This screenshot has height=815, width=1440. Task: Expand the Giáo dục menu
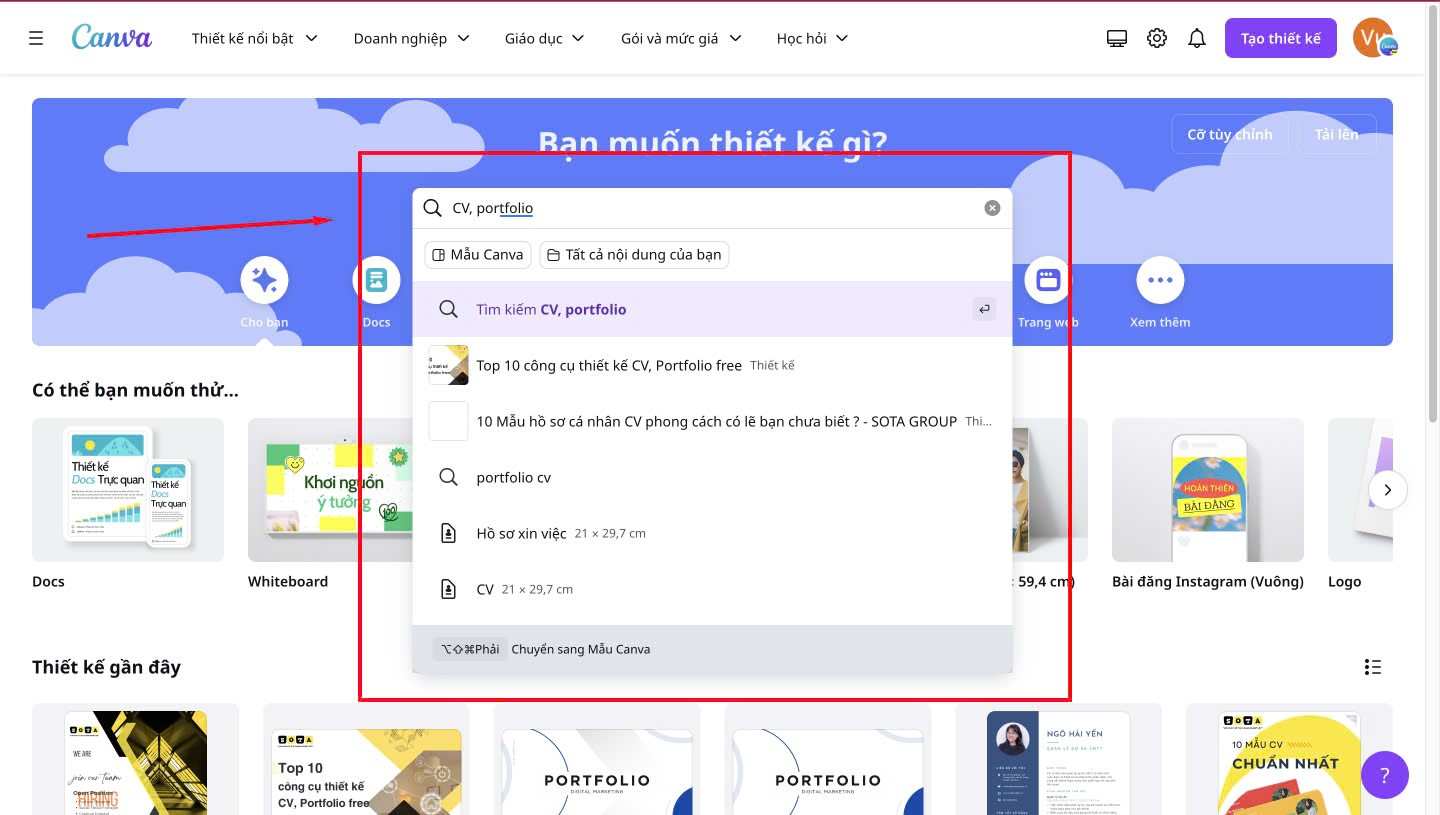tap(544, 38)
